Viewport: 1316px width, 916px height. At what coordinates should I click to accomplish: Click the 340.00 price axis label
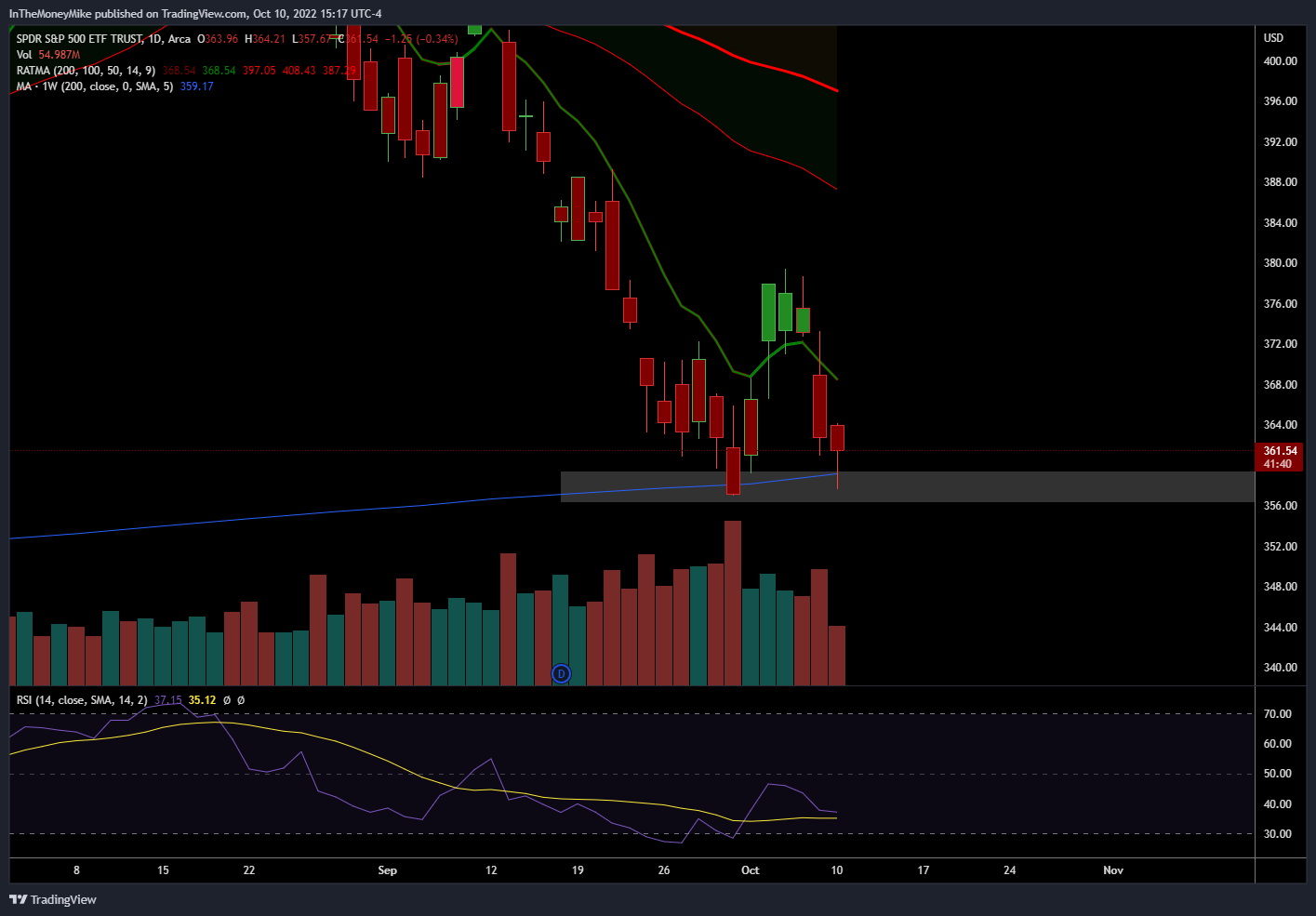coord(1281,668)
